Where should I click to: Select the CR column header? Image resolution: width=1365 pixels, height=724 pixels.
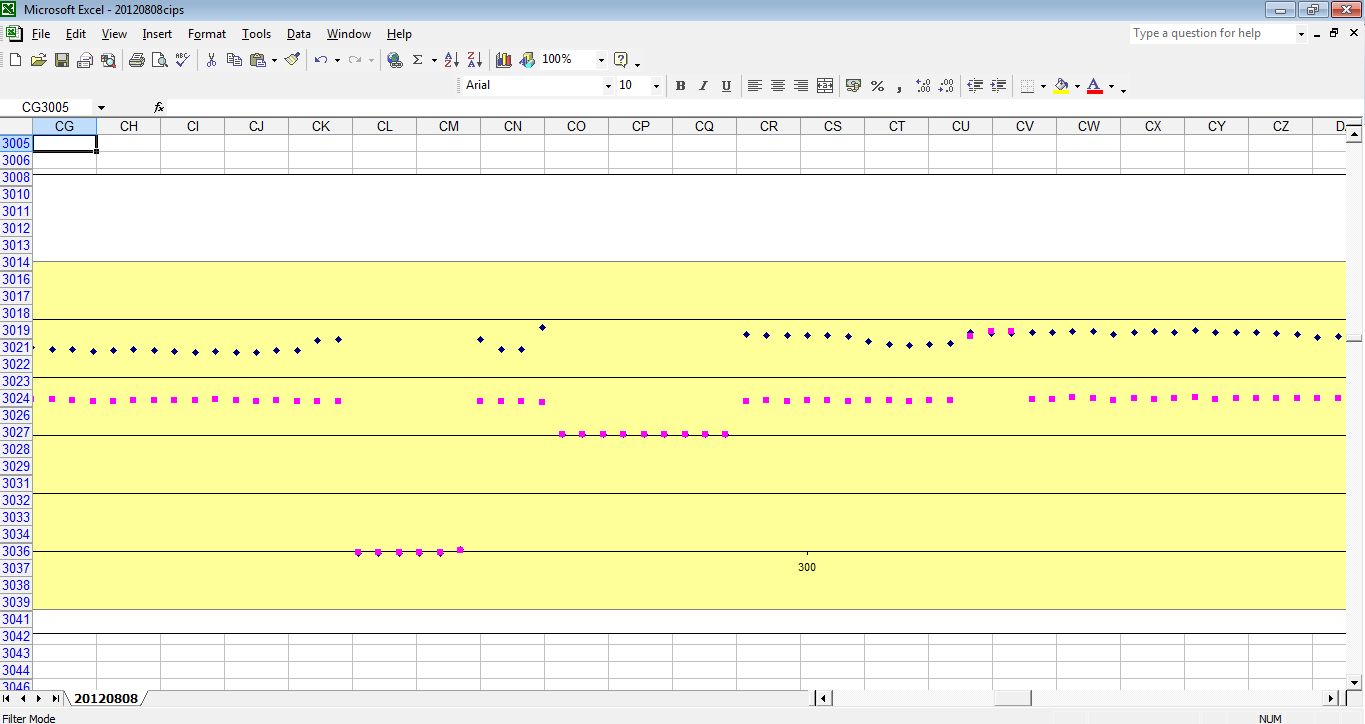[x=768, y=126]
